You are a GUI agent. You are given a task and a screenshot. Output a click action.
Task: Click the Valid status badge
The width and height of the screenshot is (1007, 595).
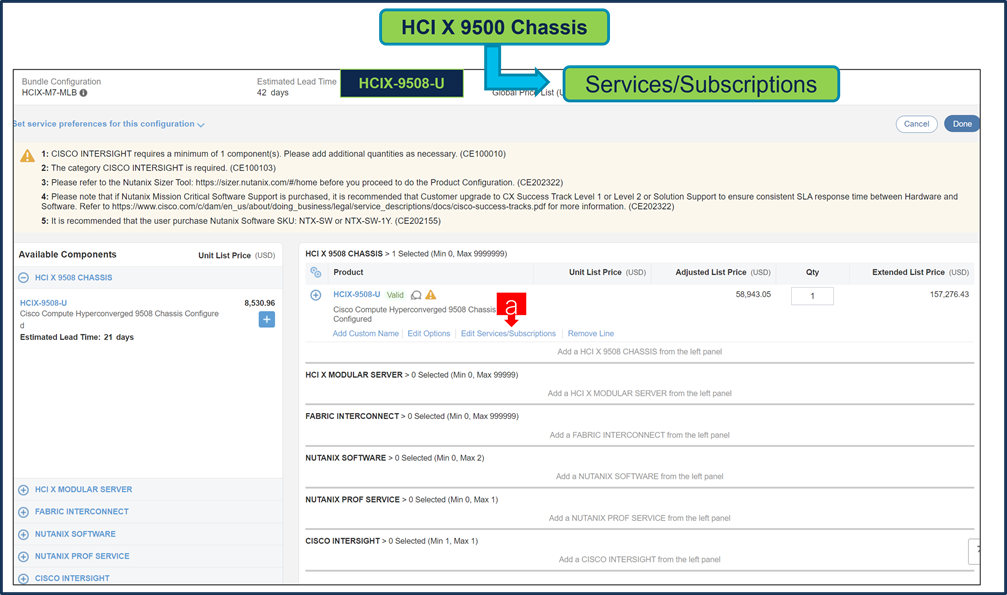395,295
